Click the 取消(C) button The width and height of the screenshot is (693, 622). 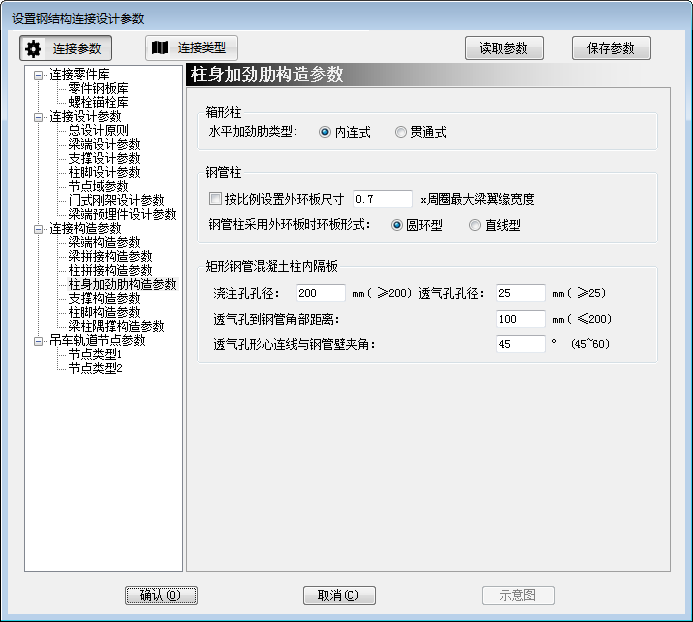(339, 595)
